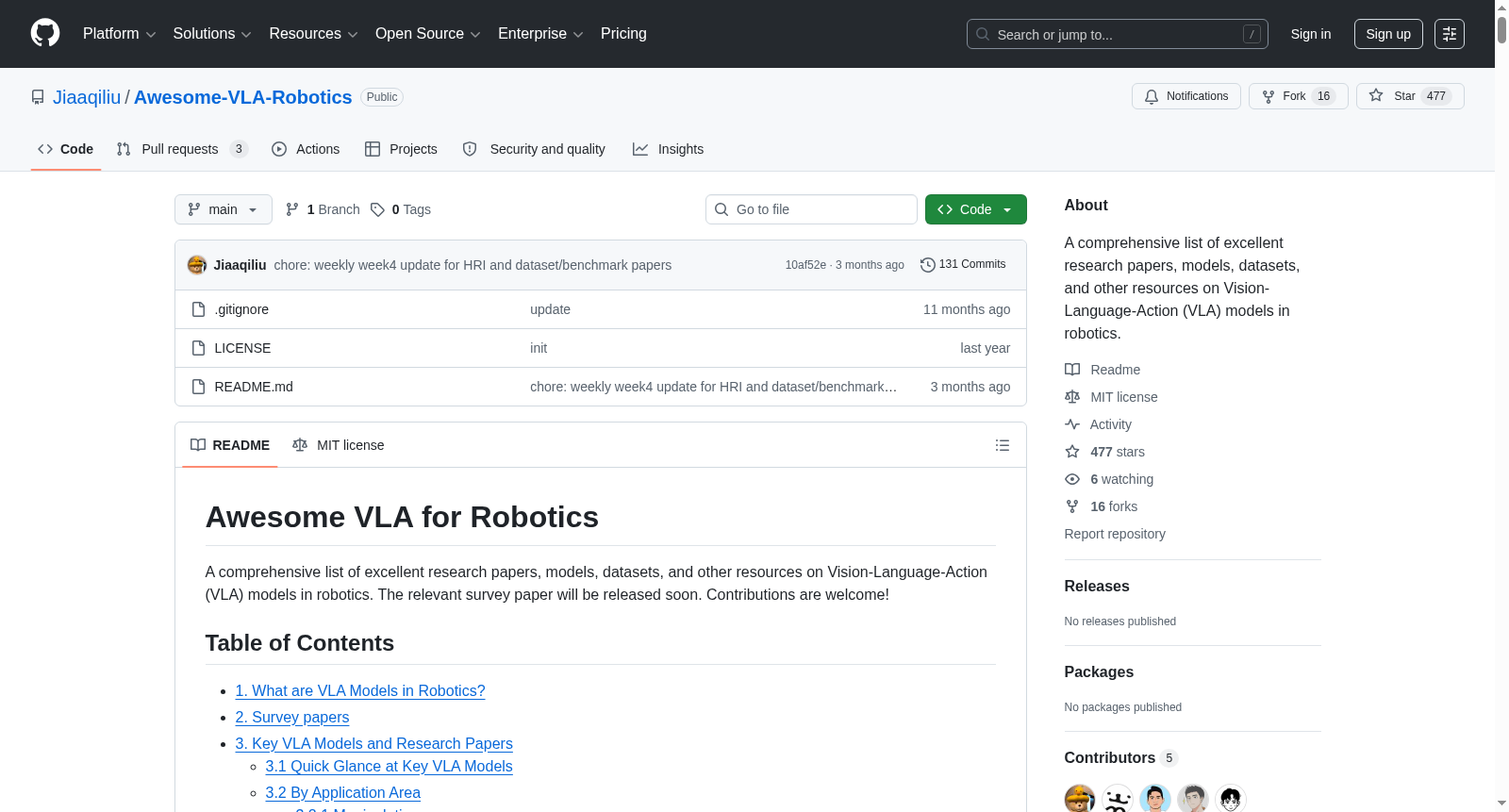The height and width of the screenshot is (812, 1509).
Task: Open the Jiaaqiliu owner link
Action: pyautogui.click(x=87, y=97)
